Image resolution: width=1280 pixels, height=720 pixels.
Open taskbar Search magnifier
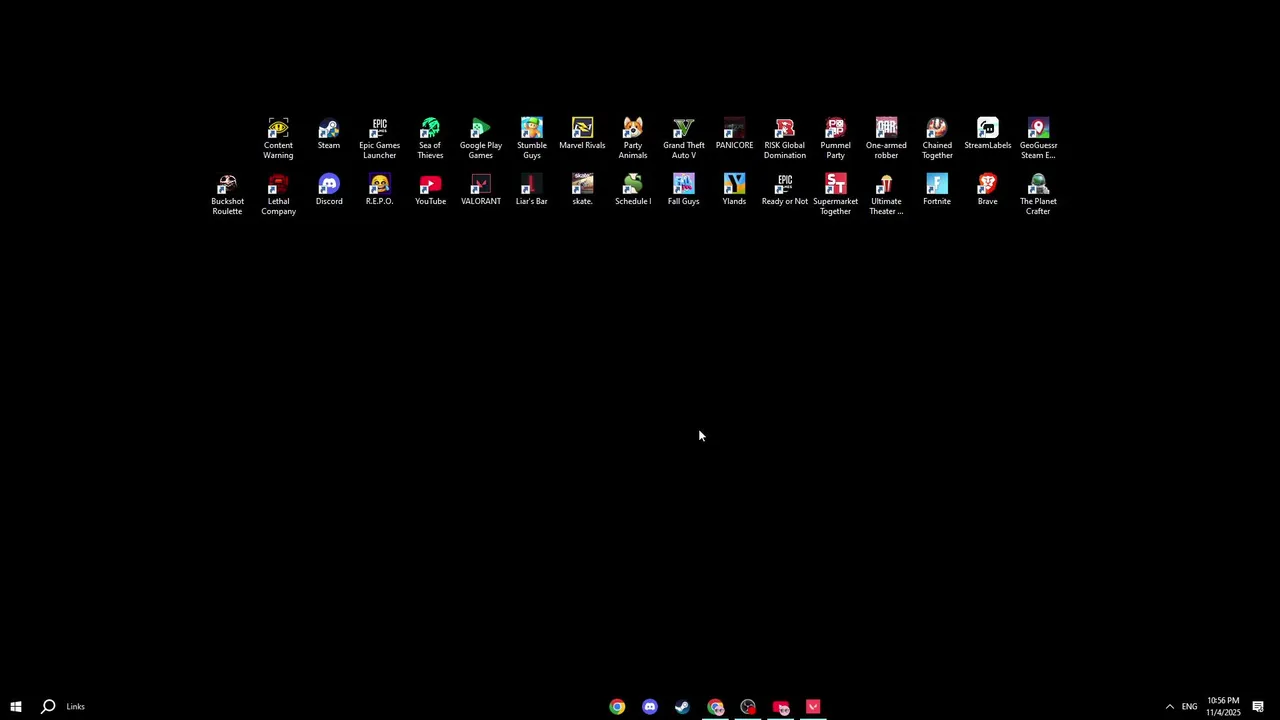click(x=47, y=707)
